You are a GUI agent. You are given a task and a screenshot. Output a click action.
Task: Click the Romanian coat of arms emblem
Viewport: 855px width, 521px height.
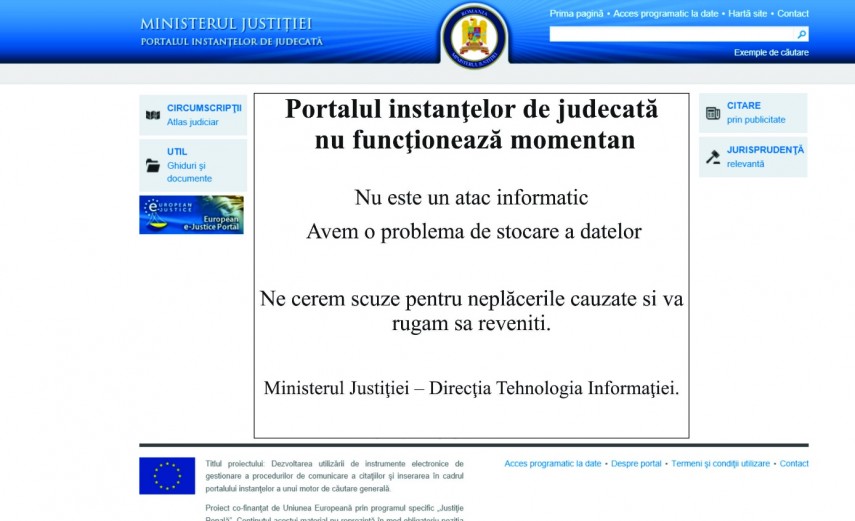pyautogui.click(x=474, y=37)
